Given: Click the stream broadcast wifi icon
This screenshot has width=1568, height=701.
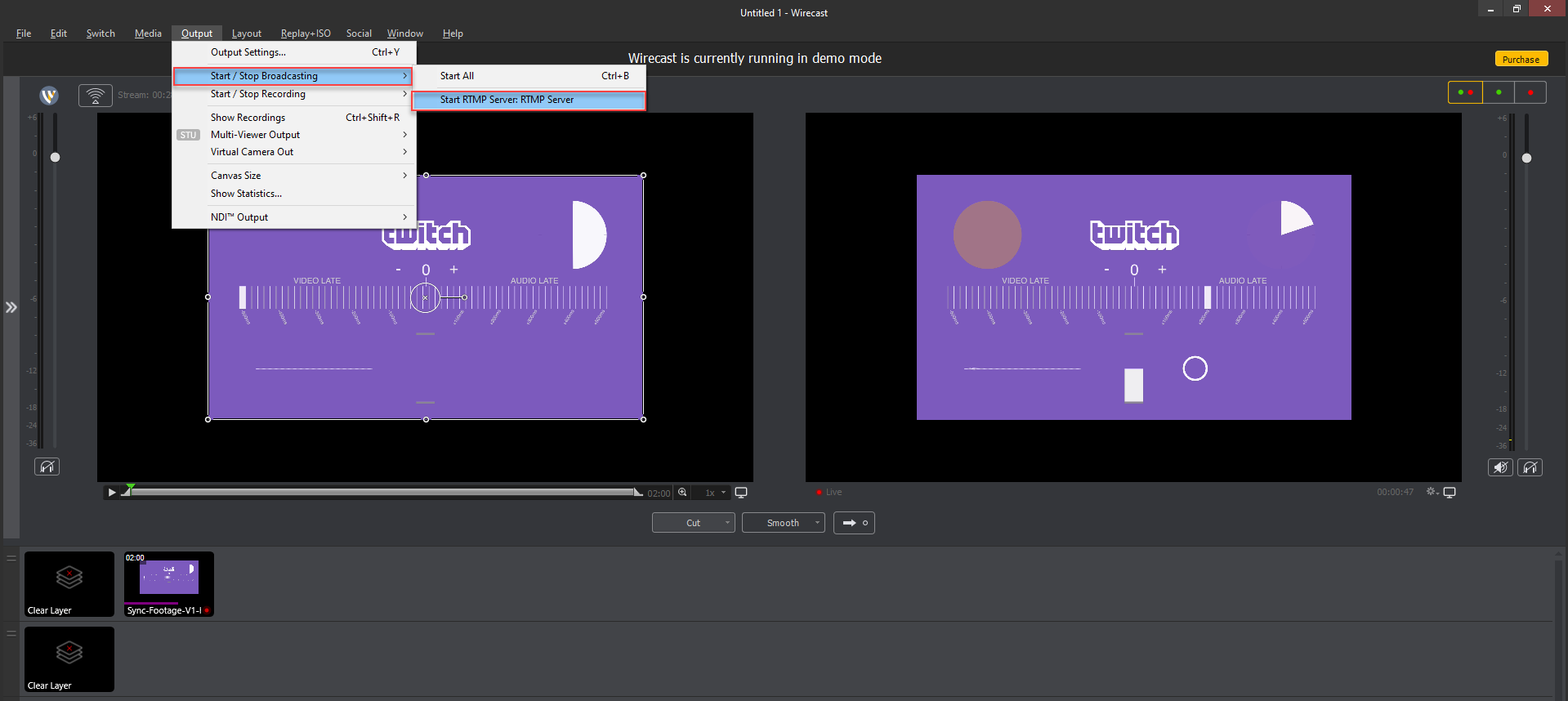Looking at the screenshot, I should pos(96,96).
